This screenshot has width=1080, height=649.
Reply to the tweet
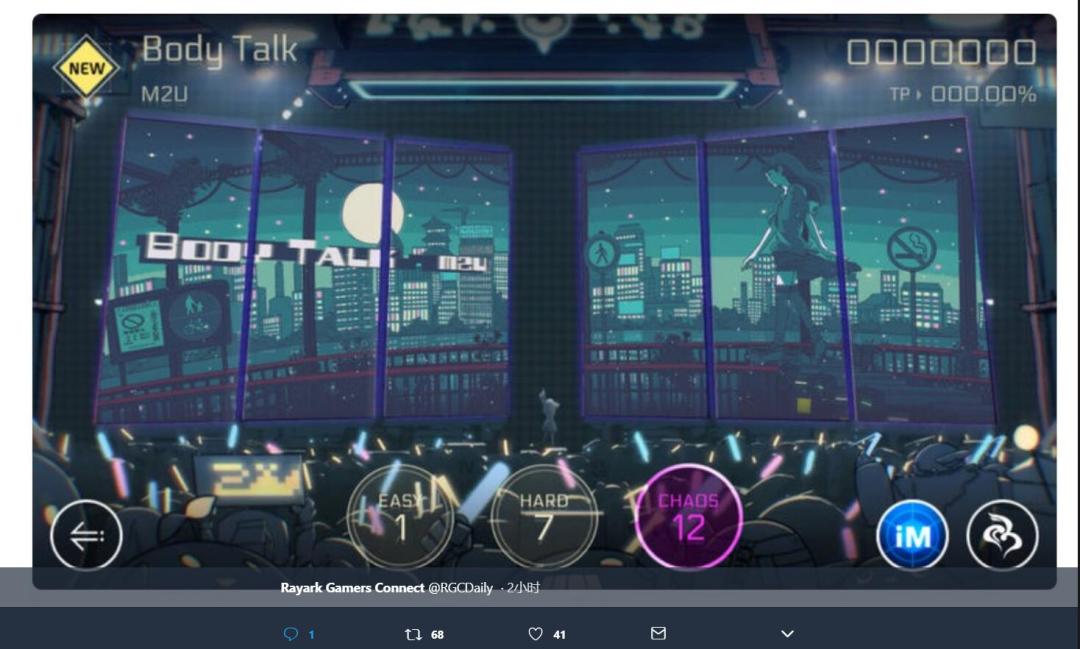pyautogui.click(x=291, y=634)
